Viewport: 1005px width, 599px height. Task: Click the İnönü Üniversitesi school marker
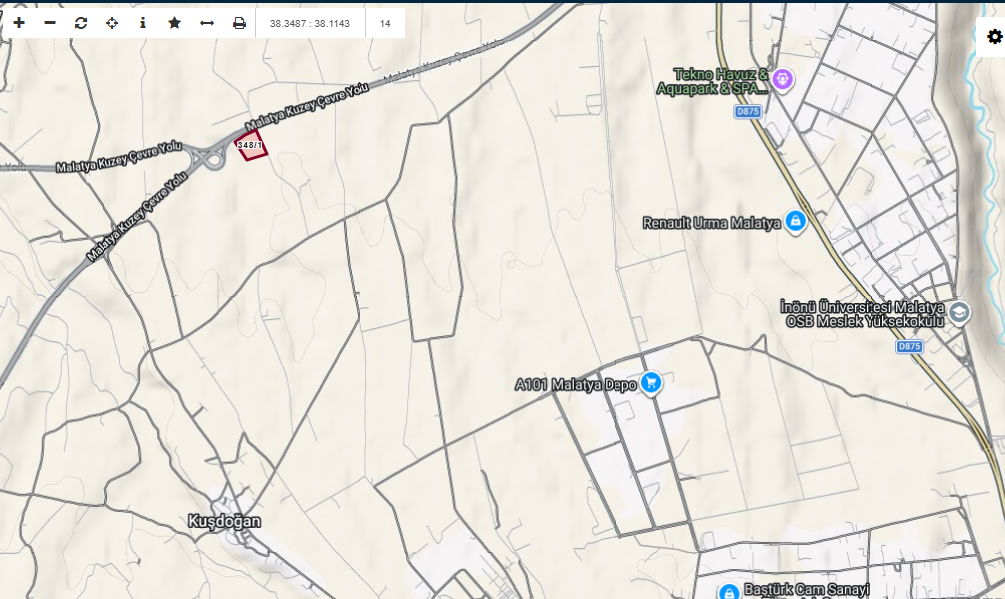959,313
